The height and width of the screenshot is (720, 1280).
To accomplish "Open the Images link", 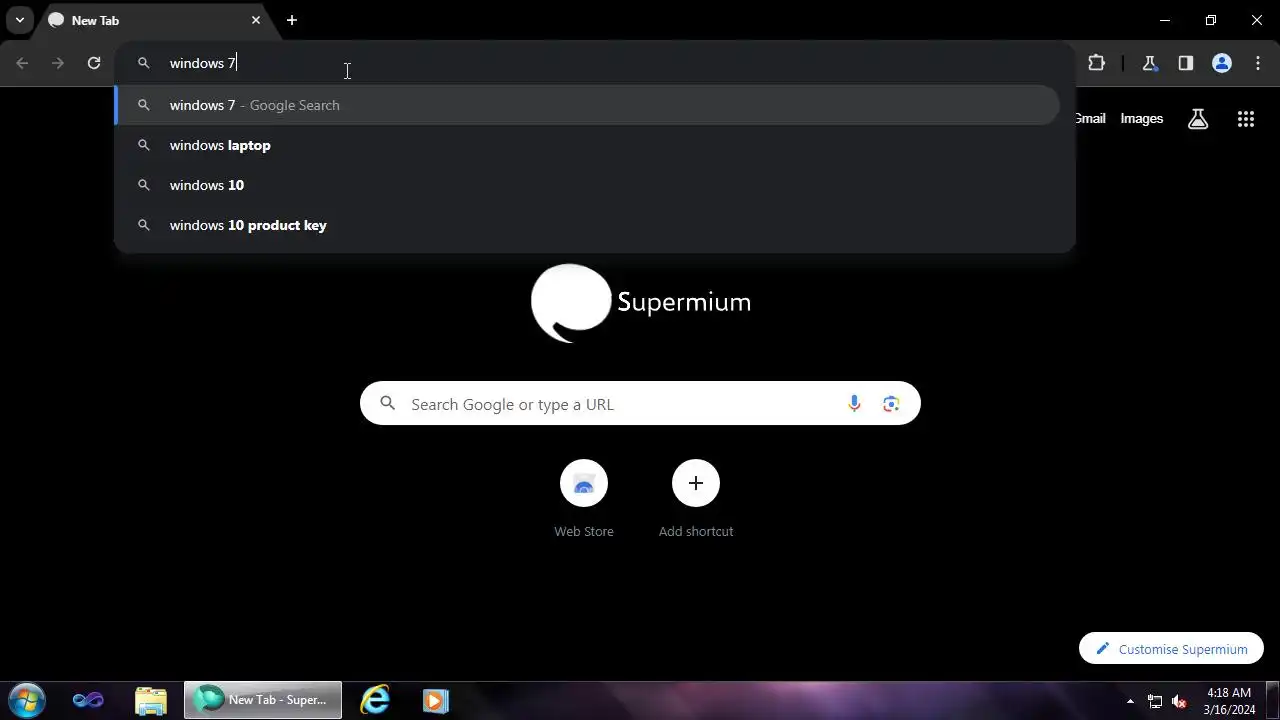I will (1141, 118).
